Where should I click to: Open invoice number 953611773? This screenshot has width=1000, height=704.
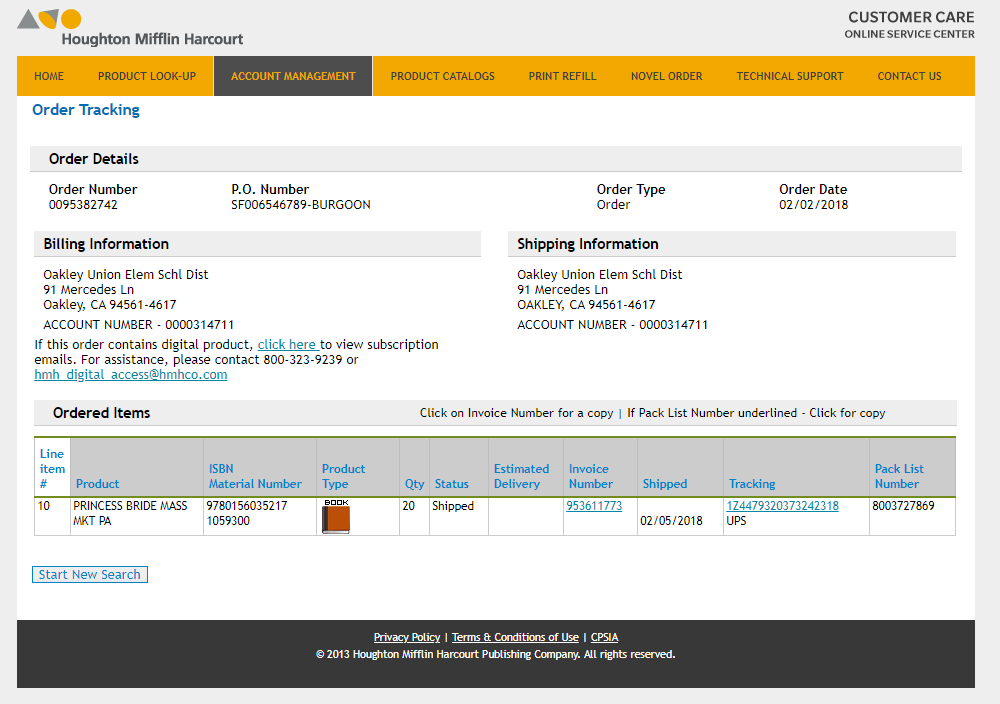click(594, 506)
